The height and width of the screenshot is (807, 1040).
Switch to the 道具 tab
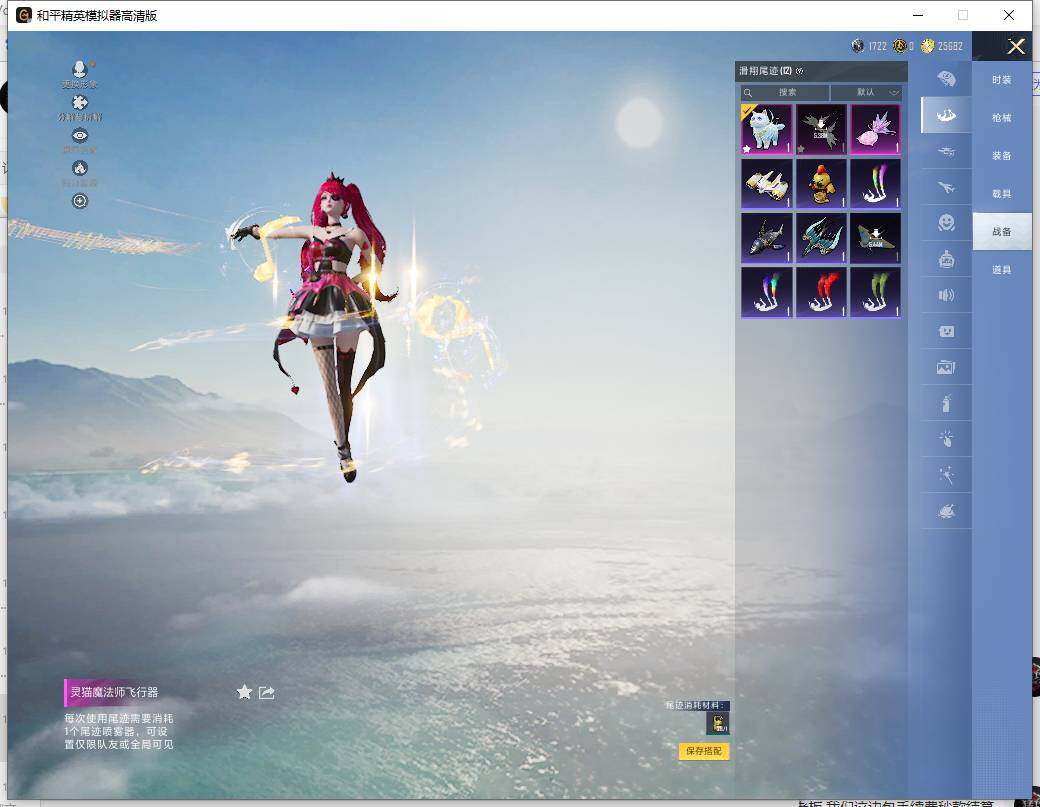tap(1002, 270)
